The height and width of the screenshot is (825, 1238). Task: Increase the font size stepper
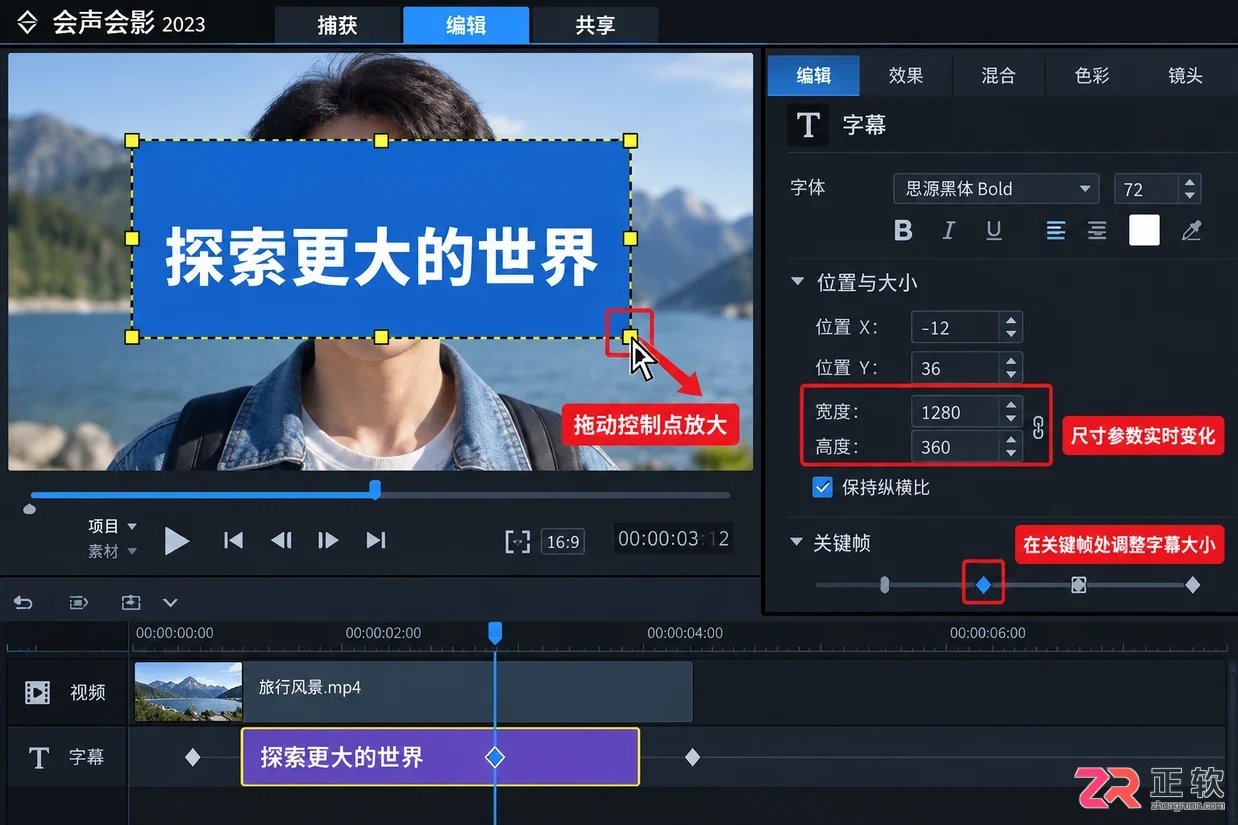tap(1189, 182)
